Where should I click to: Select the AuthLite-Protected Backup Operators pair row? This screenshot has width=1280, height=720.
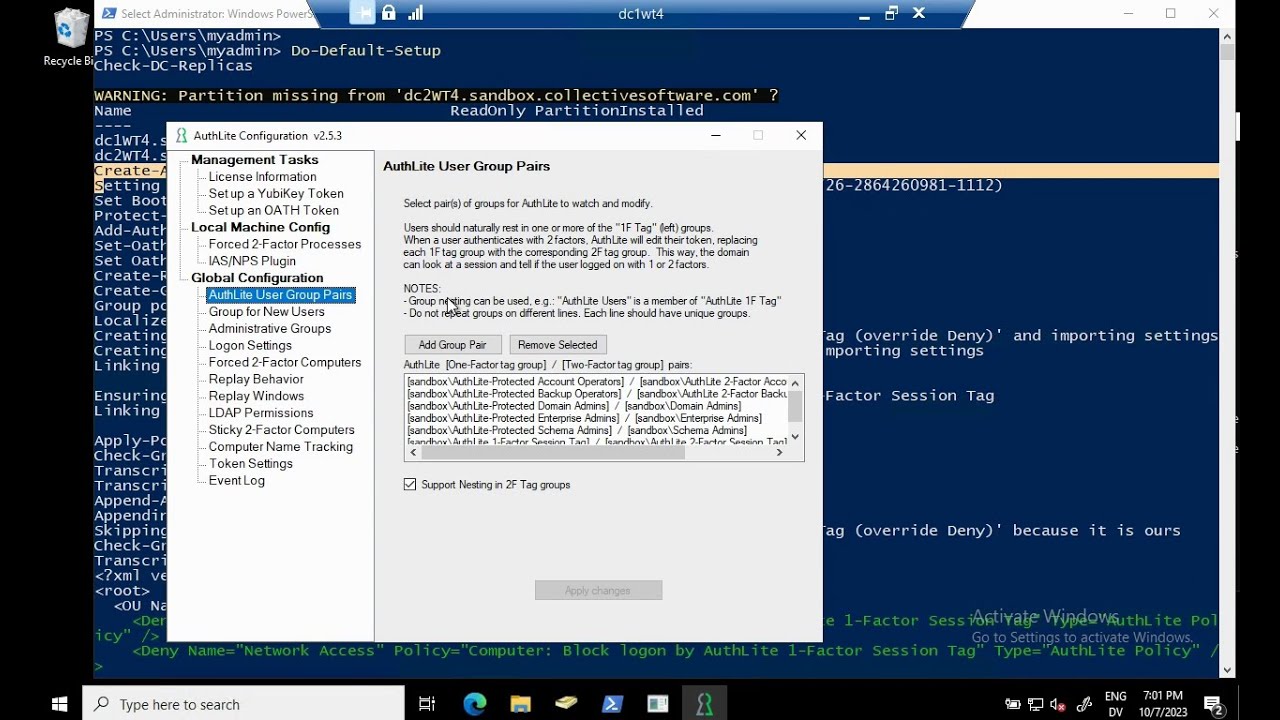coord(596,394)
